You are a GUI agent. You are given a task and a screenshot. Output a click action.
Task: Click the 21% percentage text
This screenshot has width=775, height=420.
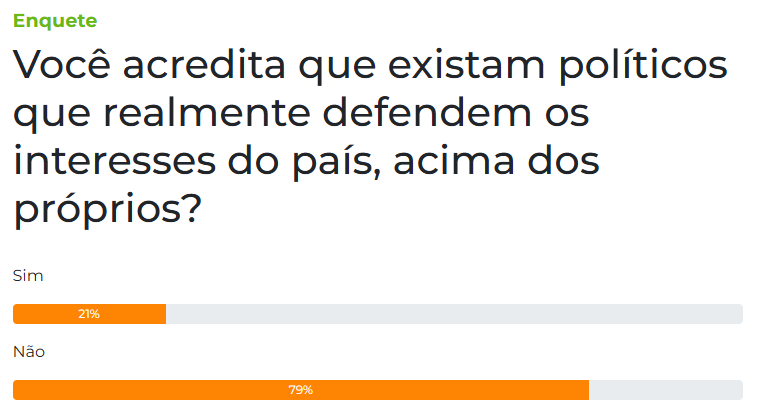tap(89, 314)
